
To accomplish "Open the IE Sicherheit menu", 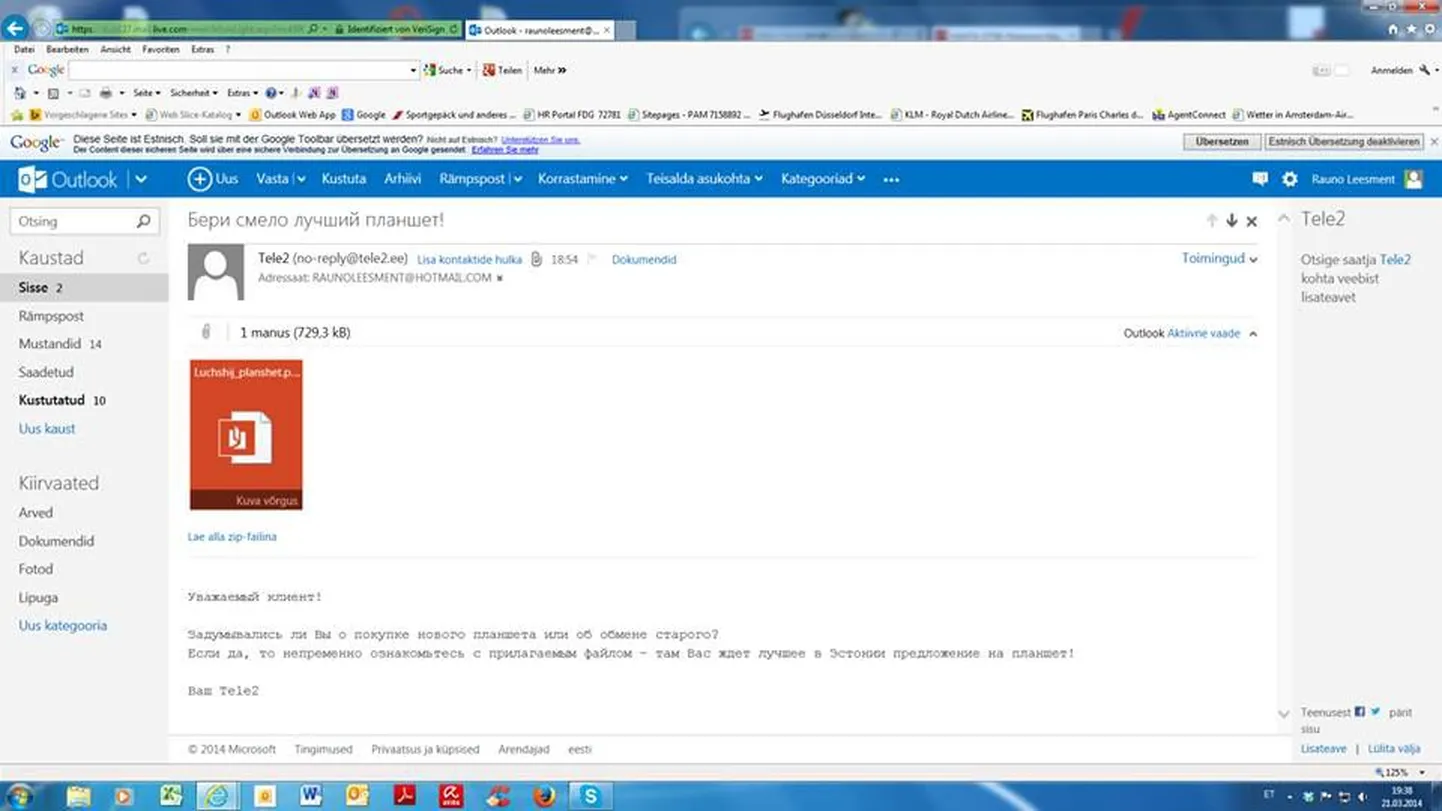I will click(193, 93).
